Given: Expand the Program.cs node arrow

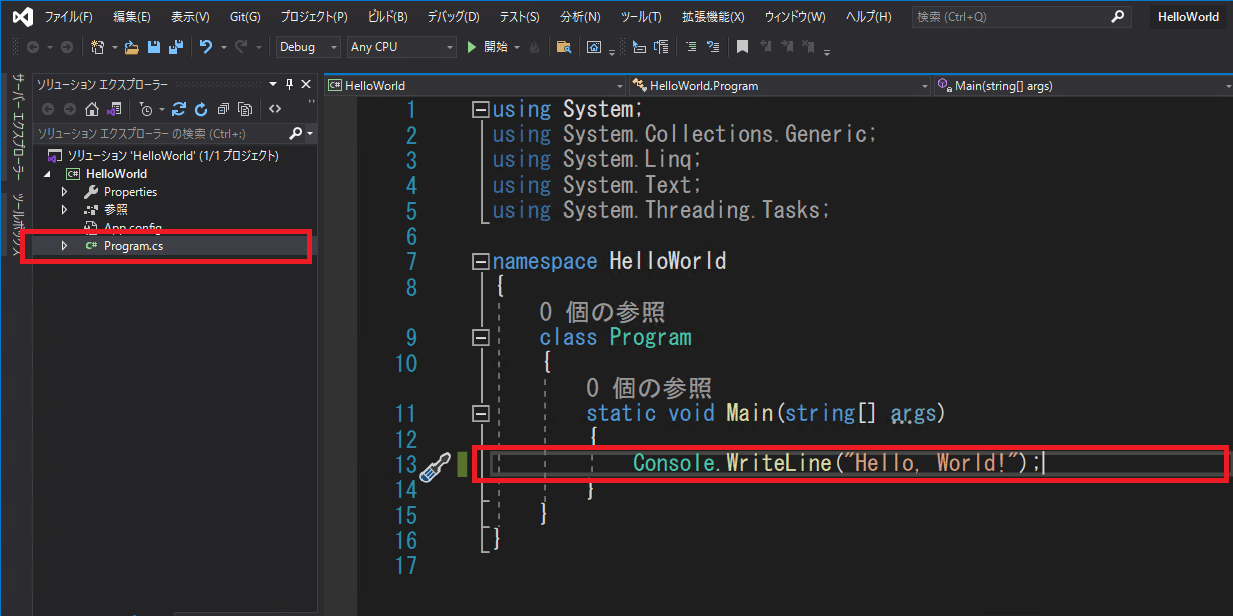Looking at the screenshot, I should click(64, 246).
